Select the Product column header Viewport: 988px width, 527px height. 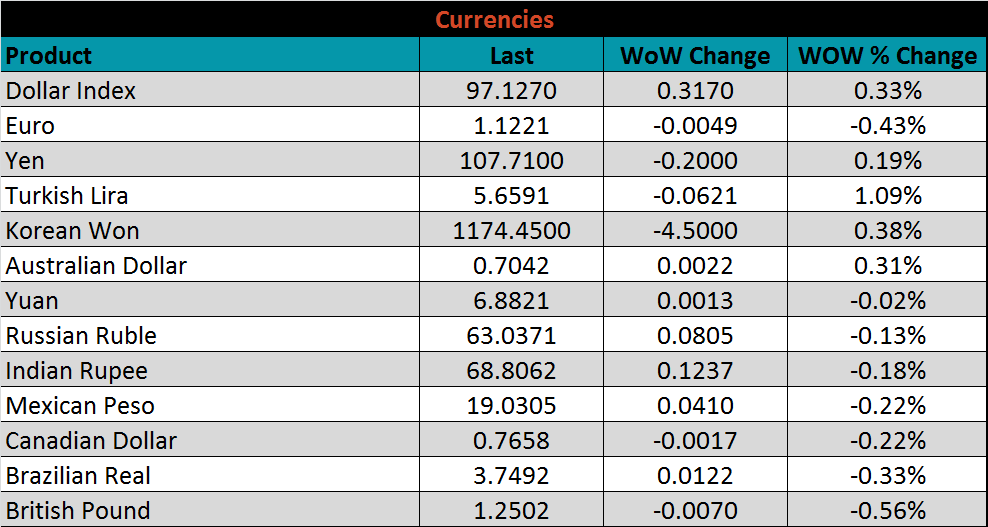[x=49, y=55]
